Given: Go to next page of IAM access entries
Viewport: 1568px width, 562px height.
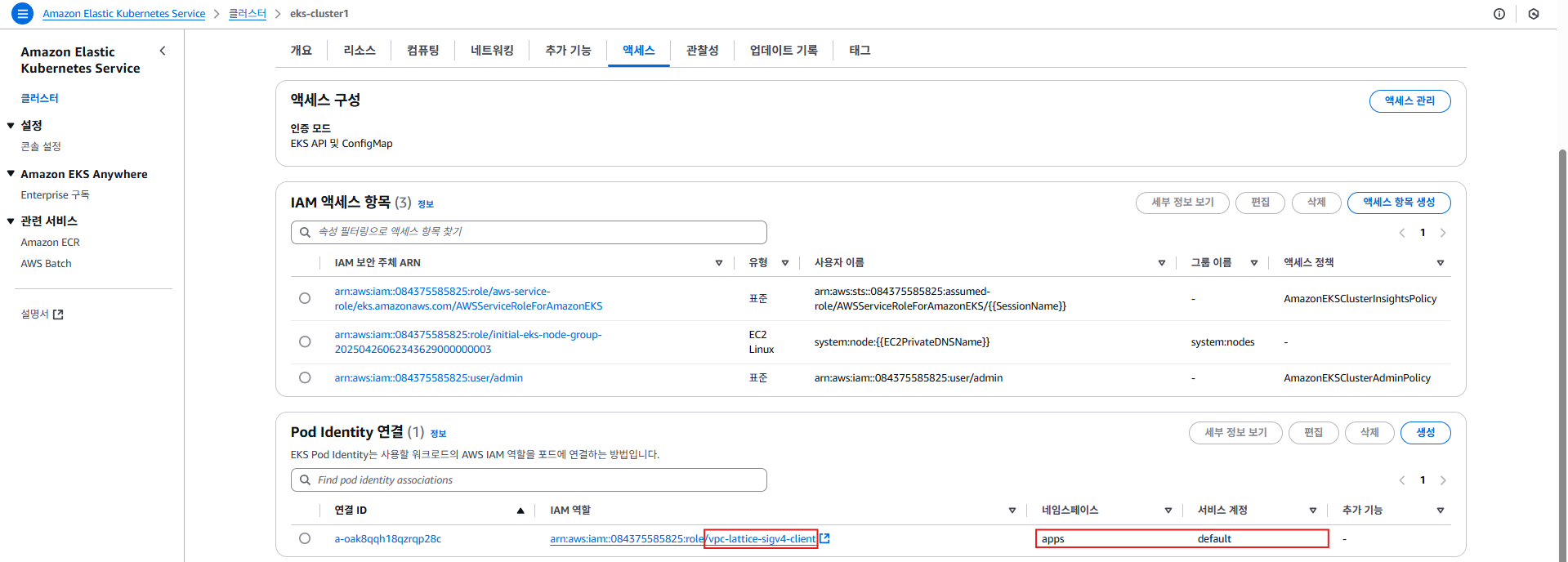Looking at the screenshot, I should tap(1443, 233).
